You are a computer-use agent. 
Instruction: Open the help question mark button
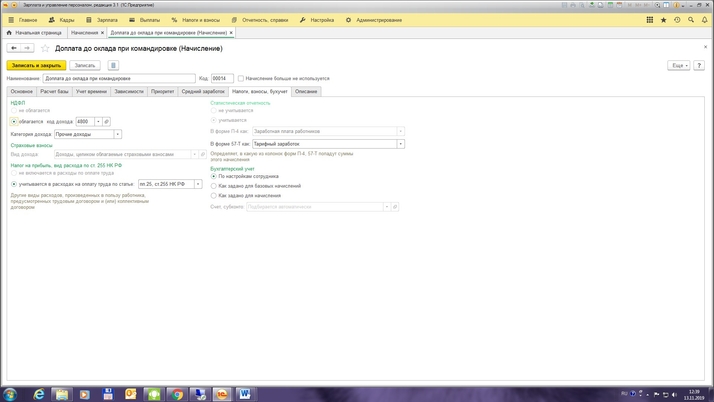(699, 65)
